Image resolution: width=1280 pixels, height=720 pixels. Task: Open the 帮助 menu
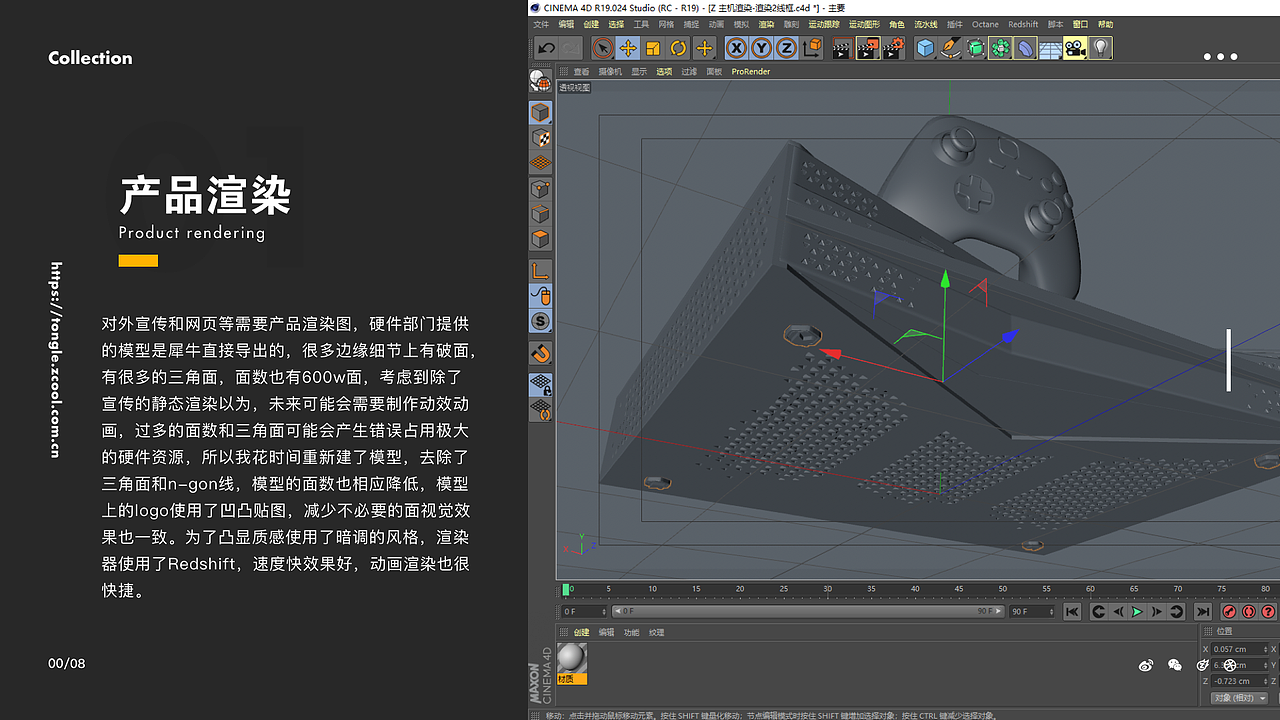1105,24
